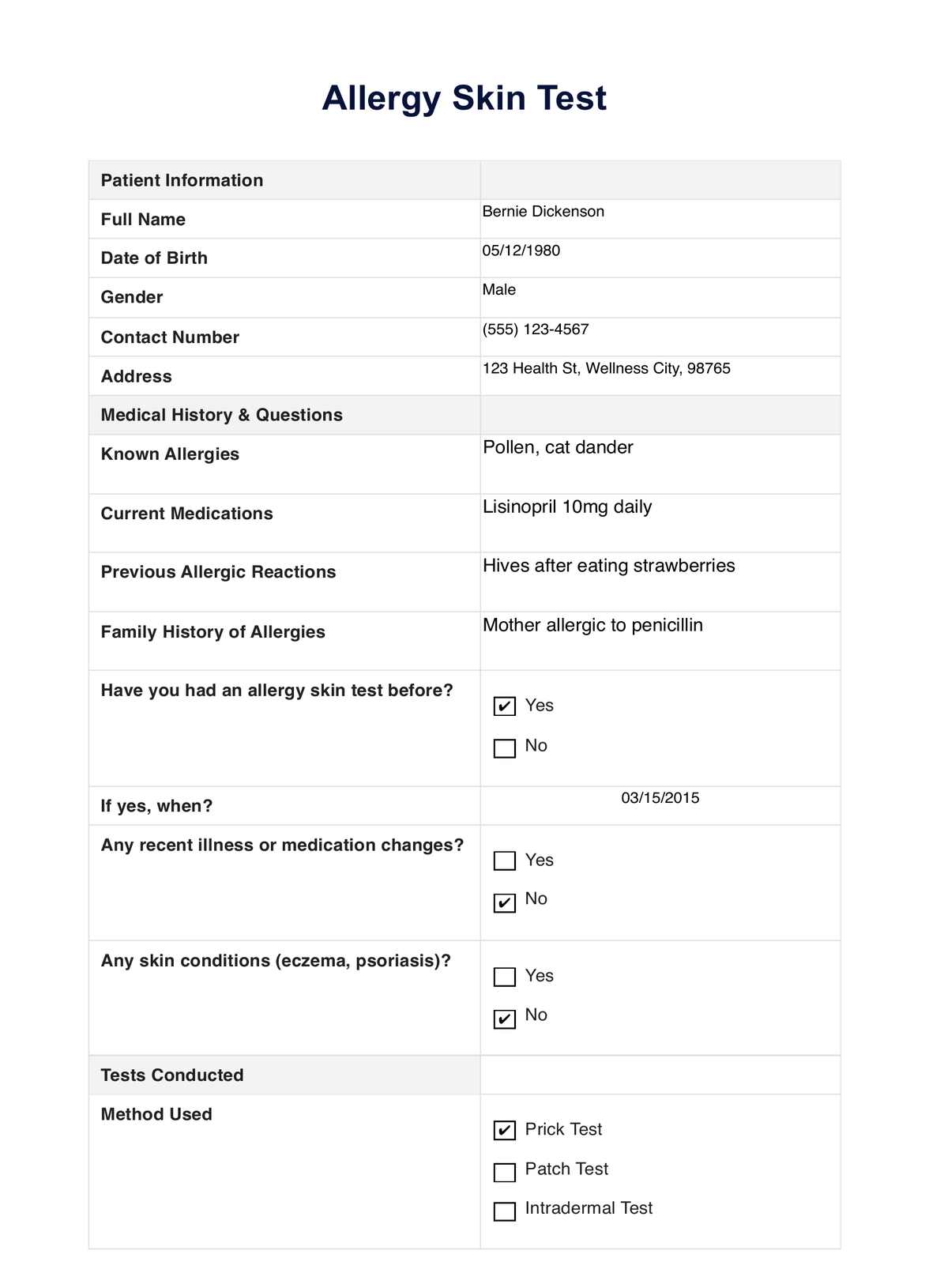Focus Family History field mentioning penicillin
Image resolution: width=929 pixels, height=1288 pixels.
click(x=660, y=640)
